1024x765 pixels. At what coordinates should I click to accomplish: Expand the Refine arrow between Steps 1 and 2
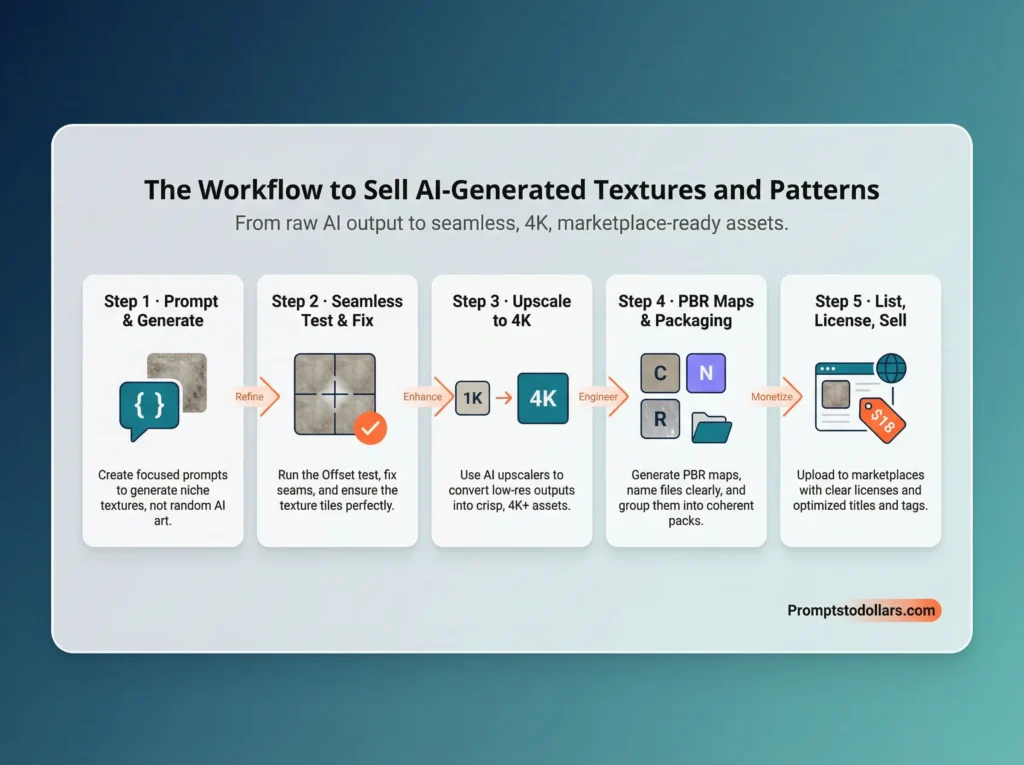[249, 397]
